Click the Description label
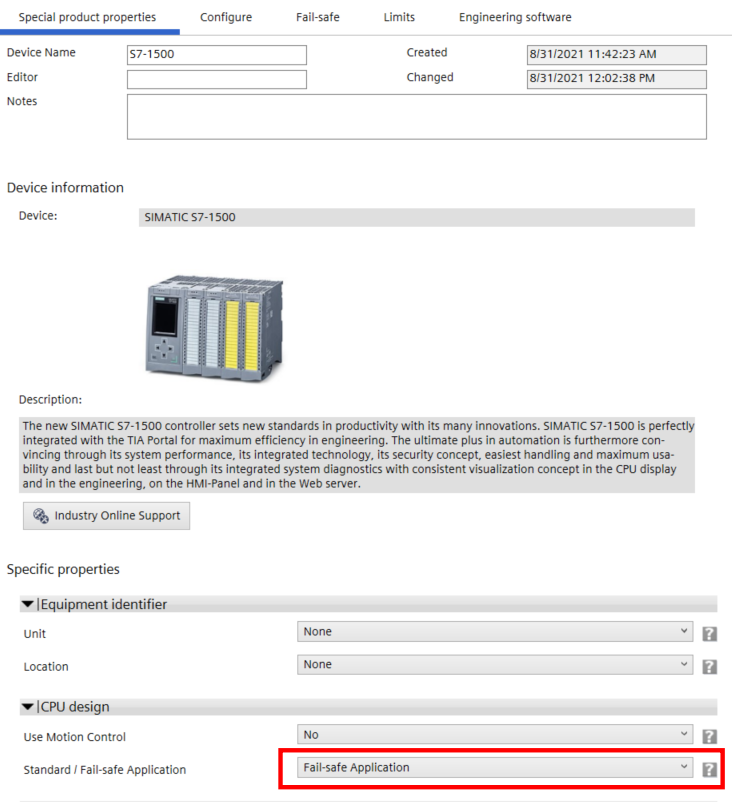 [50, 399]
